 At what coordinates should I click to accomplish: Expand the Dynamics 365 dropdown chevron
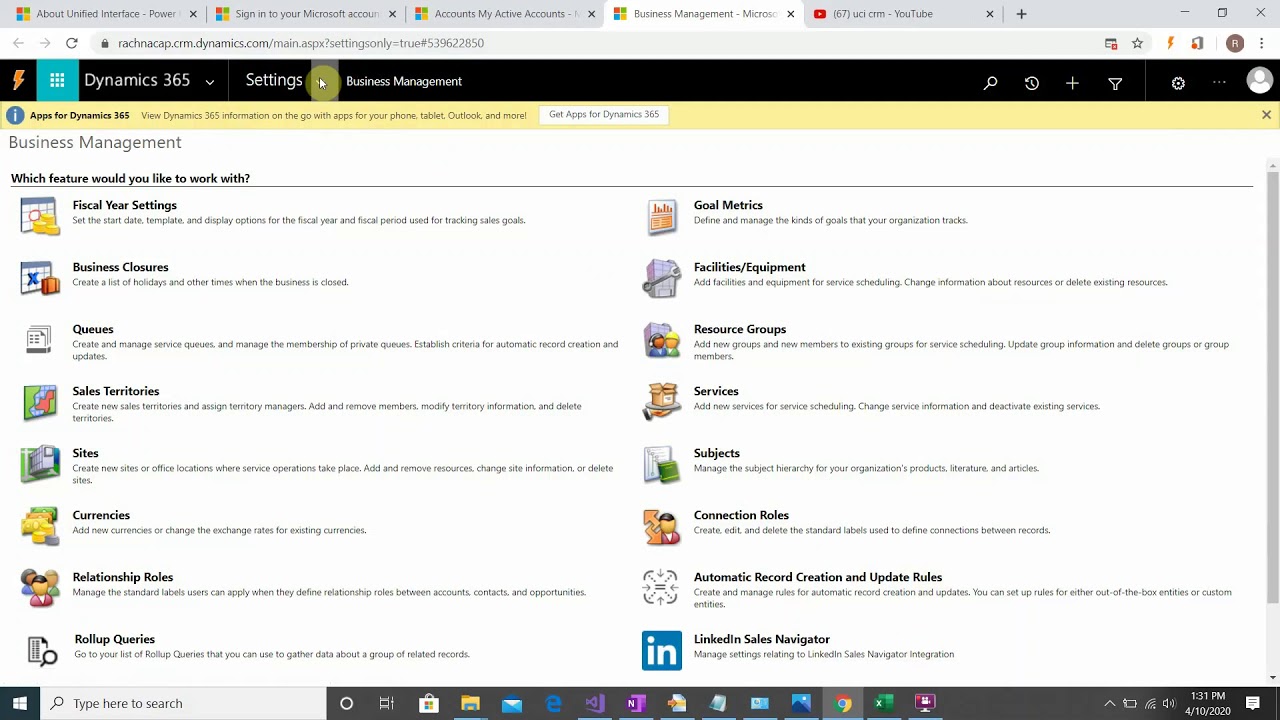pos(210,82)
